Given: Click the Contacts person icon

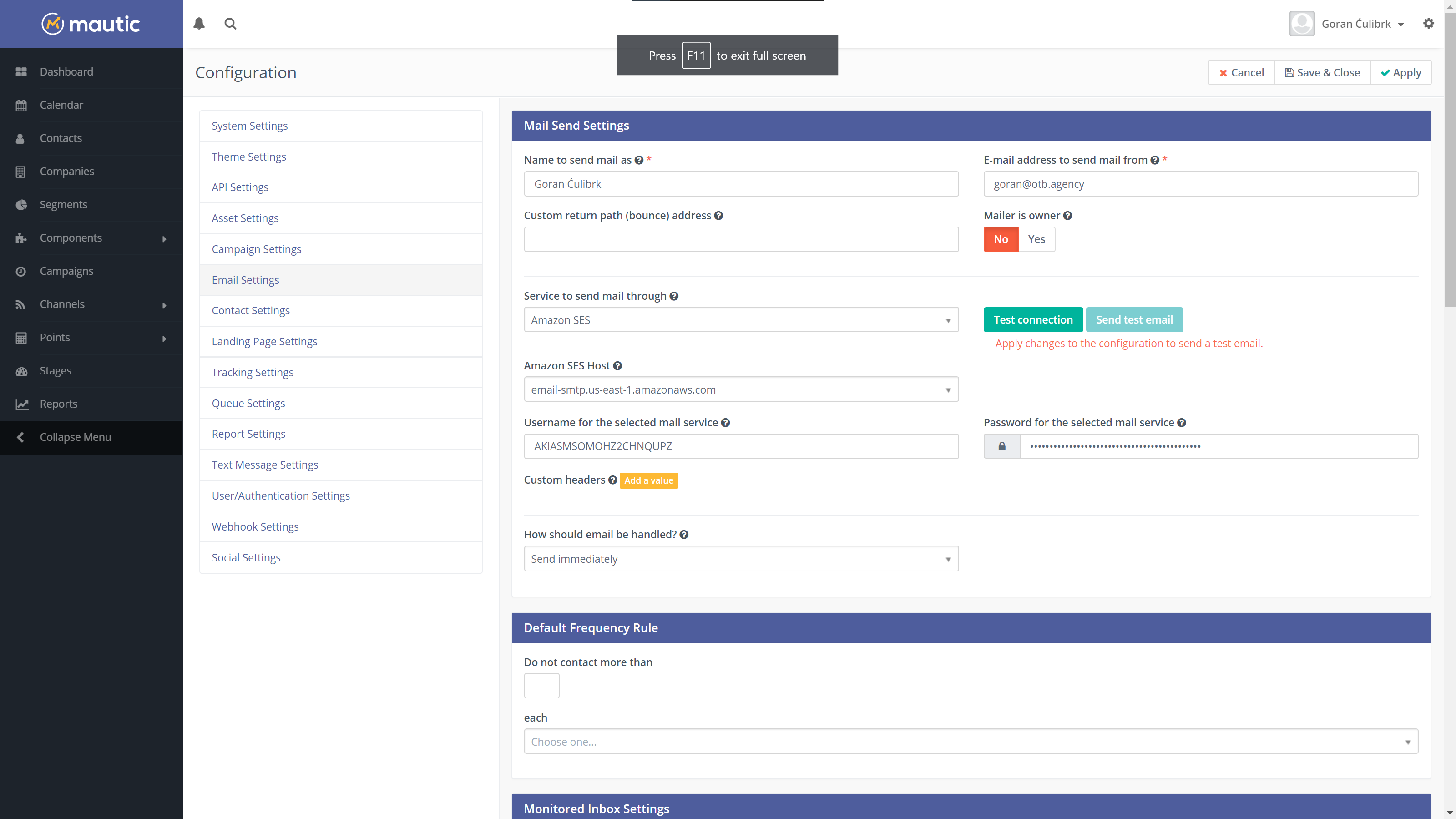Looking at the screenshot, I should [20, 138].
